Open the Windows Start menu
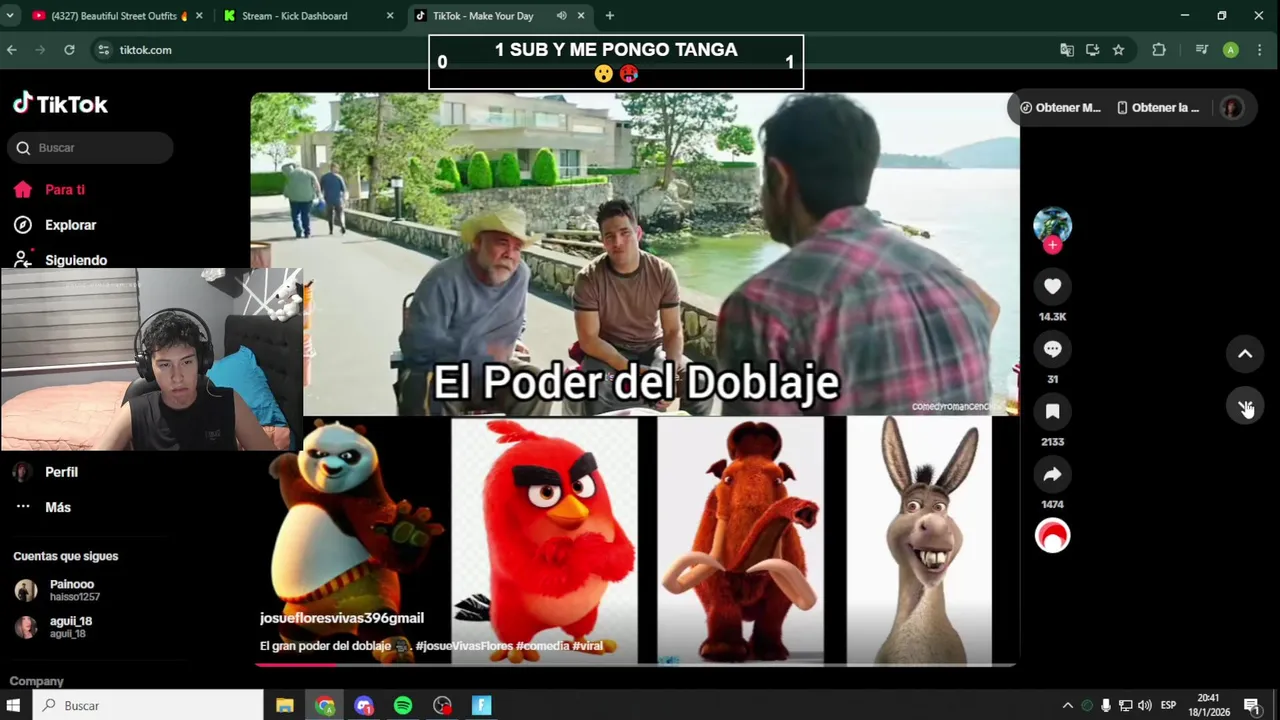This screenshot has height=720, width=1280. (x=14, y=705)
